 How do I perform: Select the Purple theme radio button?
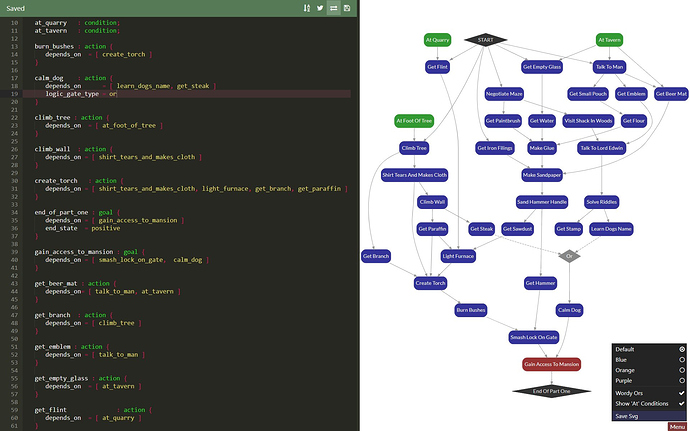tap(682, 380)
